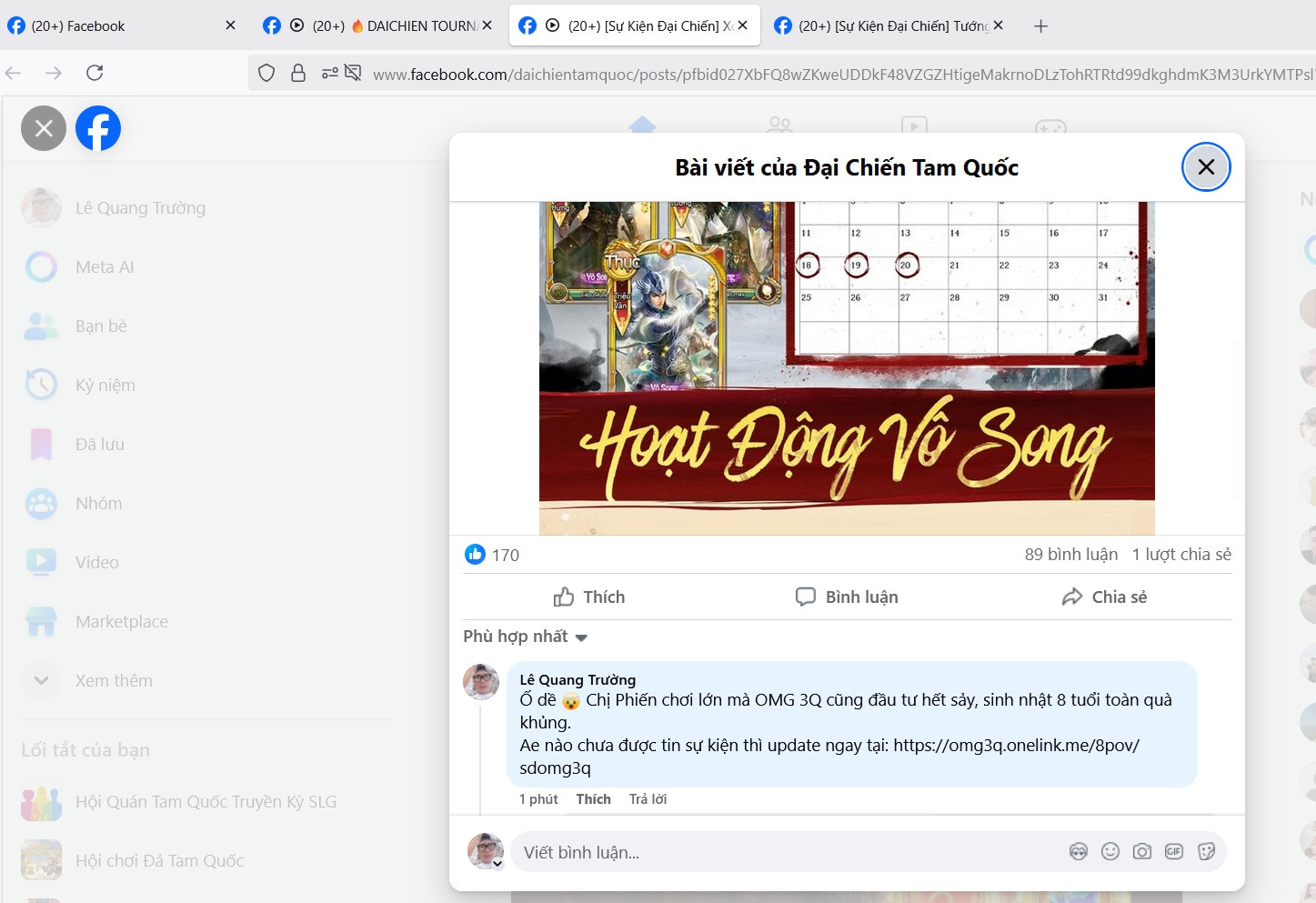Open the 89 bình luận count

pyautogui.click(x=1071, y=554)
